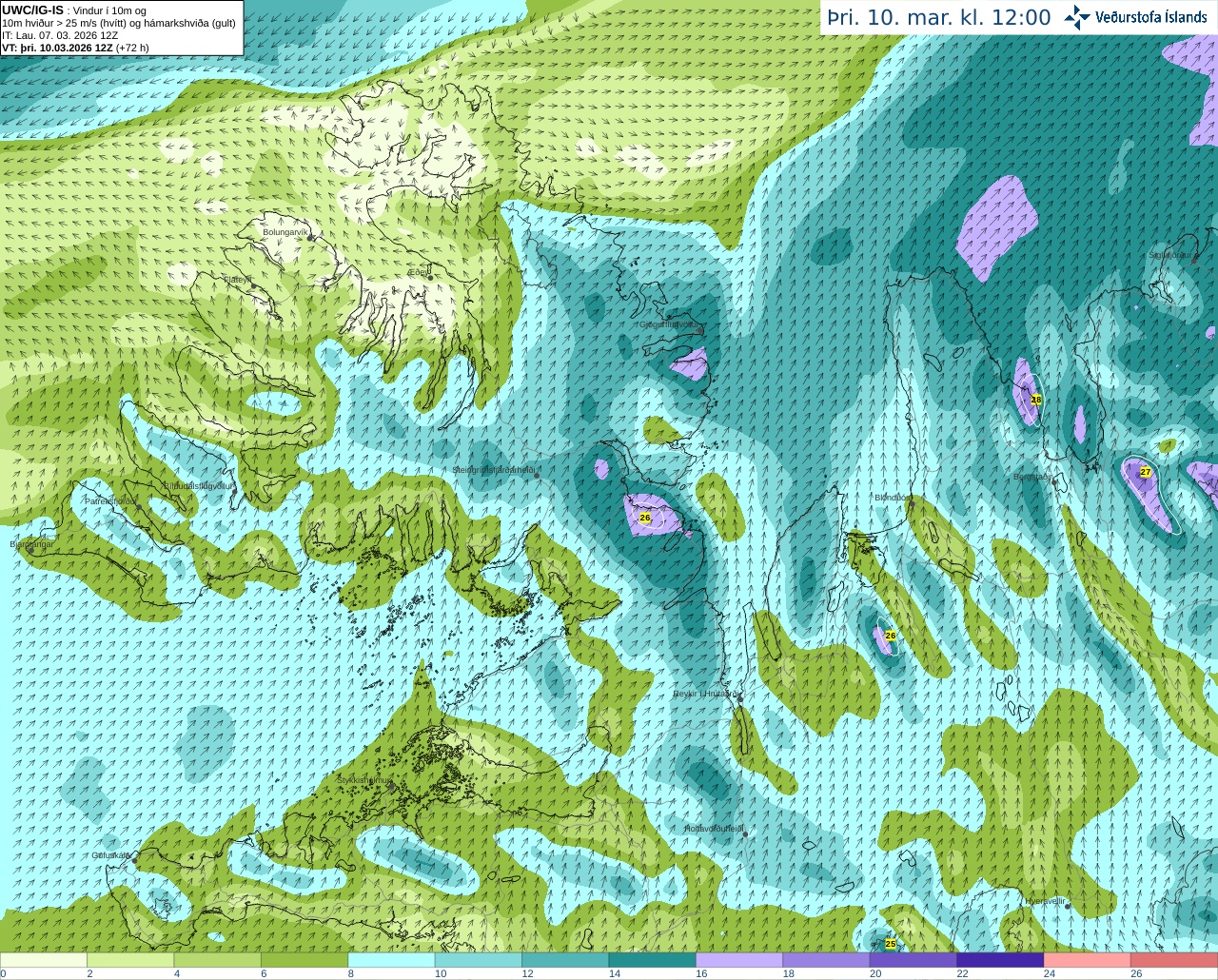
Task: Select the 14–16 m/s dark teal legend swatch
Action: point(653,960)
